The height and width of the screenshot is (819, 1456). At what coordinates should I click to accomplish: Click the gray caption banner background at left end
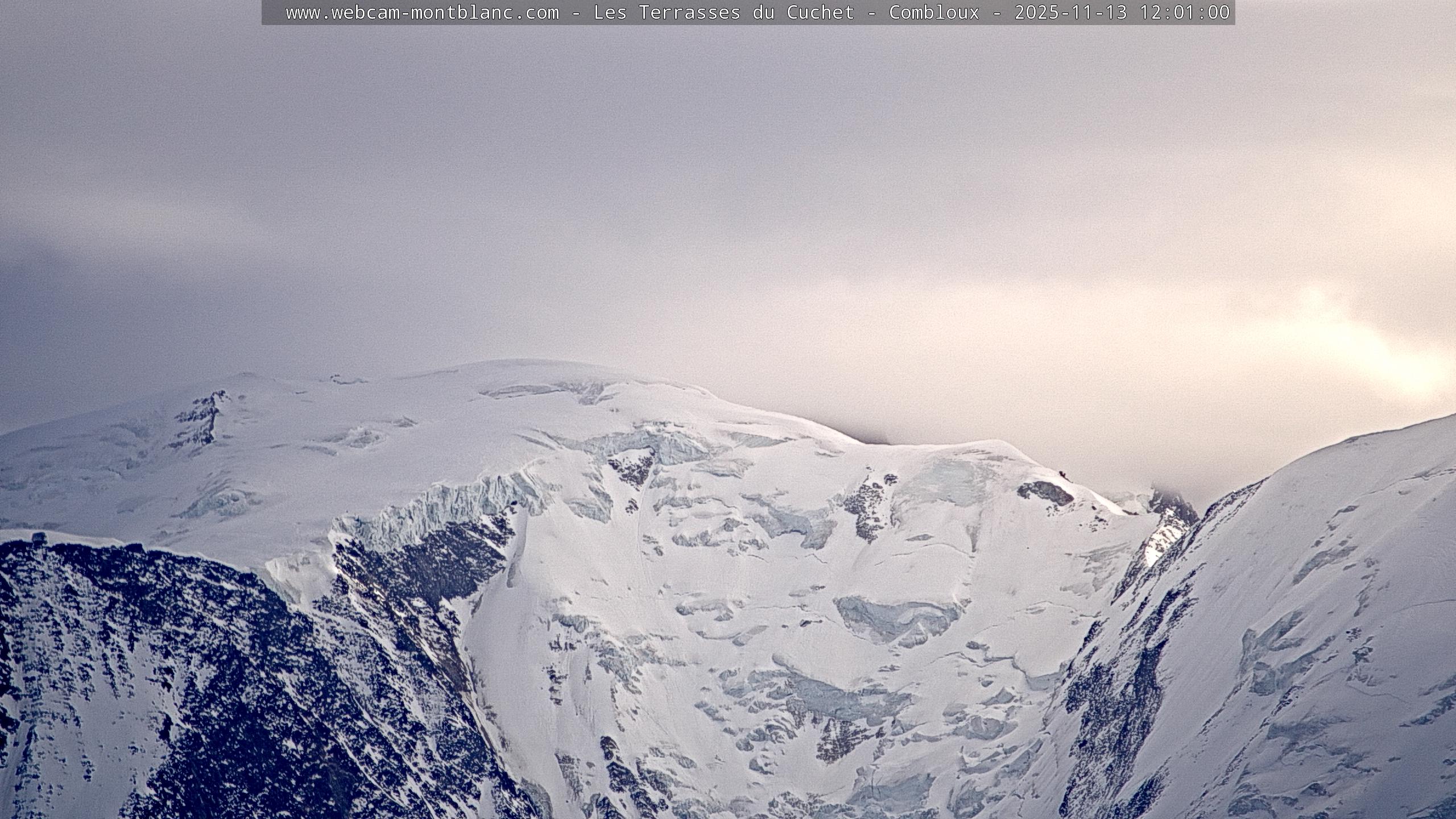point(272,13)
